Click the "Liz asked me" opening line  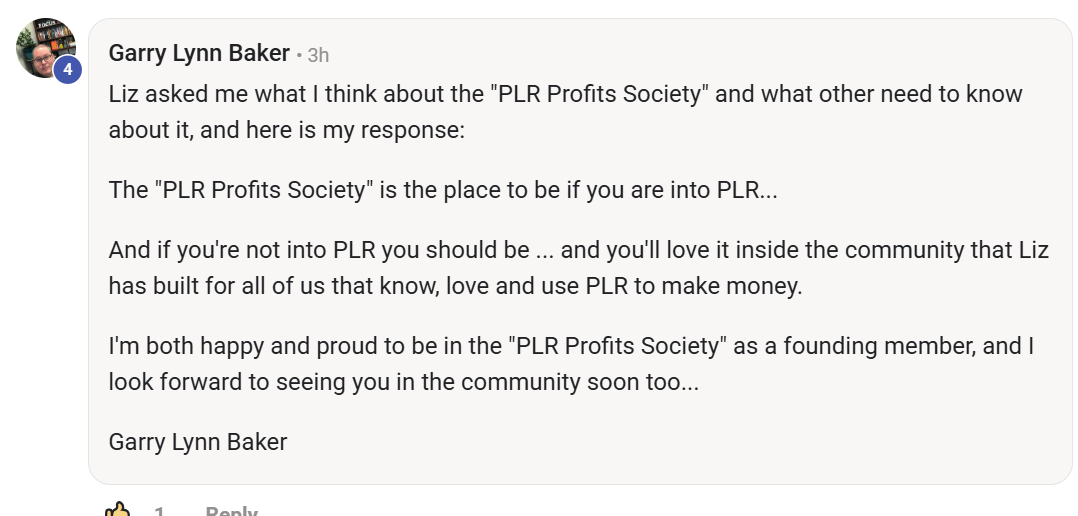565,94
